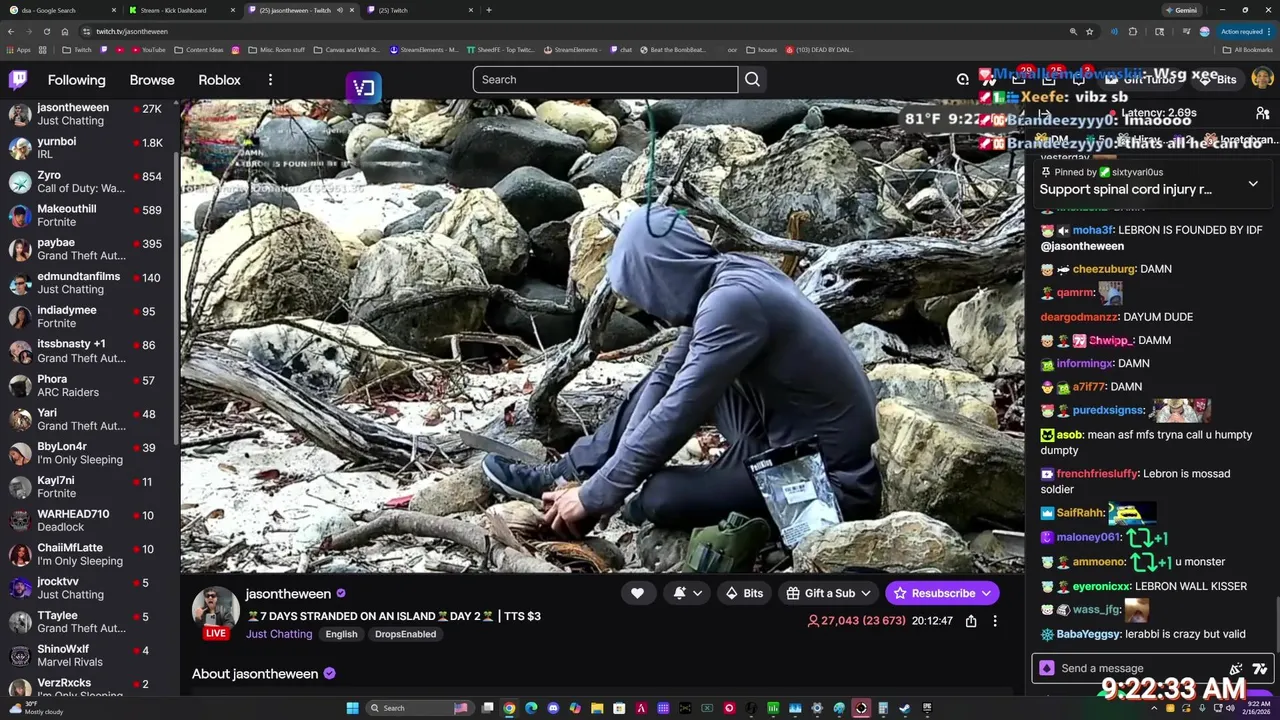Open the stream options three-dot menu
Viewport: 1280px width, 720px height.
tap(994, 621)
